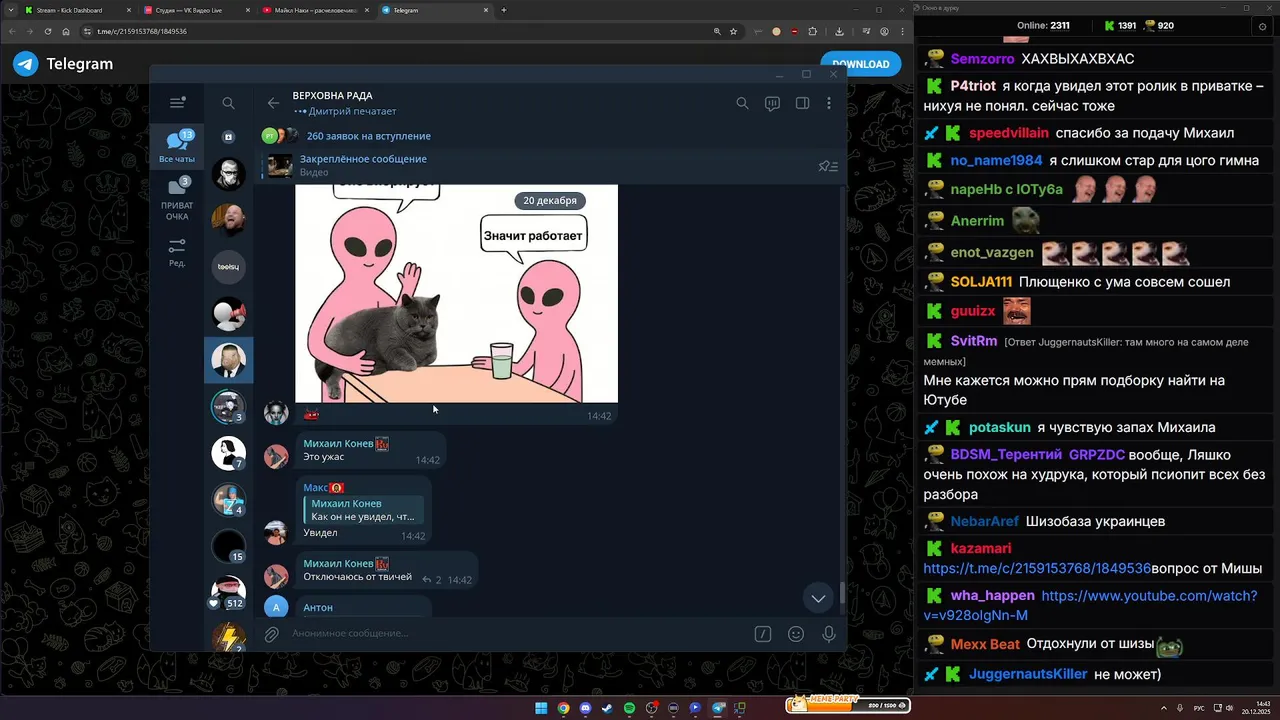Open YouTube link from wha_happen
Viewport: 1280px width, 720px height.
click(1091, 605)
